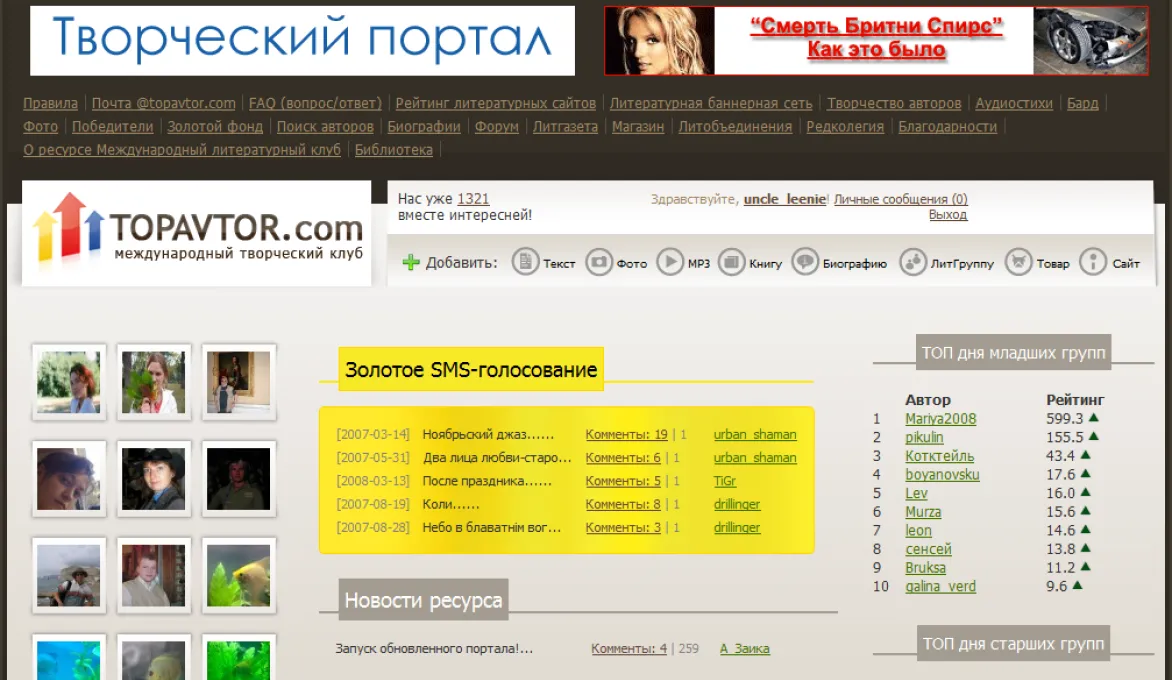Open author galina_verd profile link
The image size is (1172, 680).
pyautogui.click(x=940, y=587)
